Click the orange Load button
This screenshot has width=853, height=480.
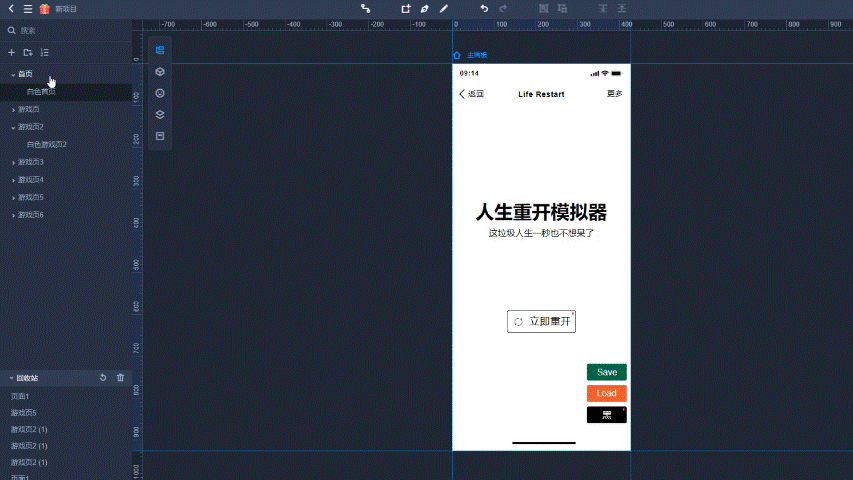pos(607,393)
